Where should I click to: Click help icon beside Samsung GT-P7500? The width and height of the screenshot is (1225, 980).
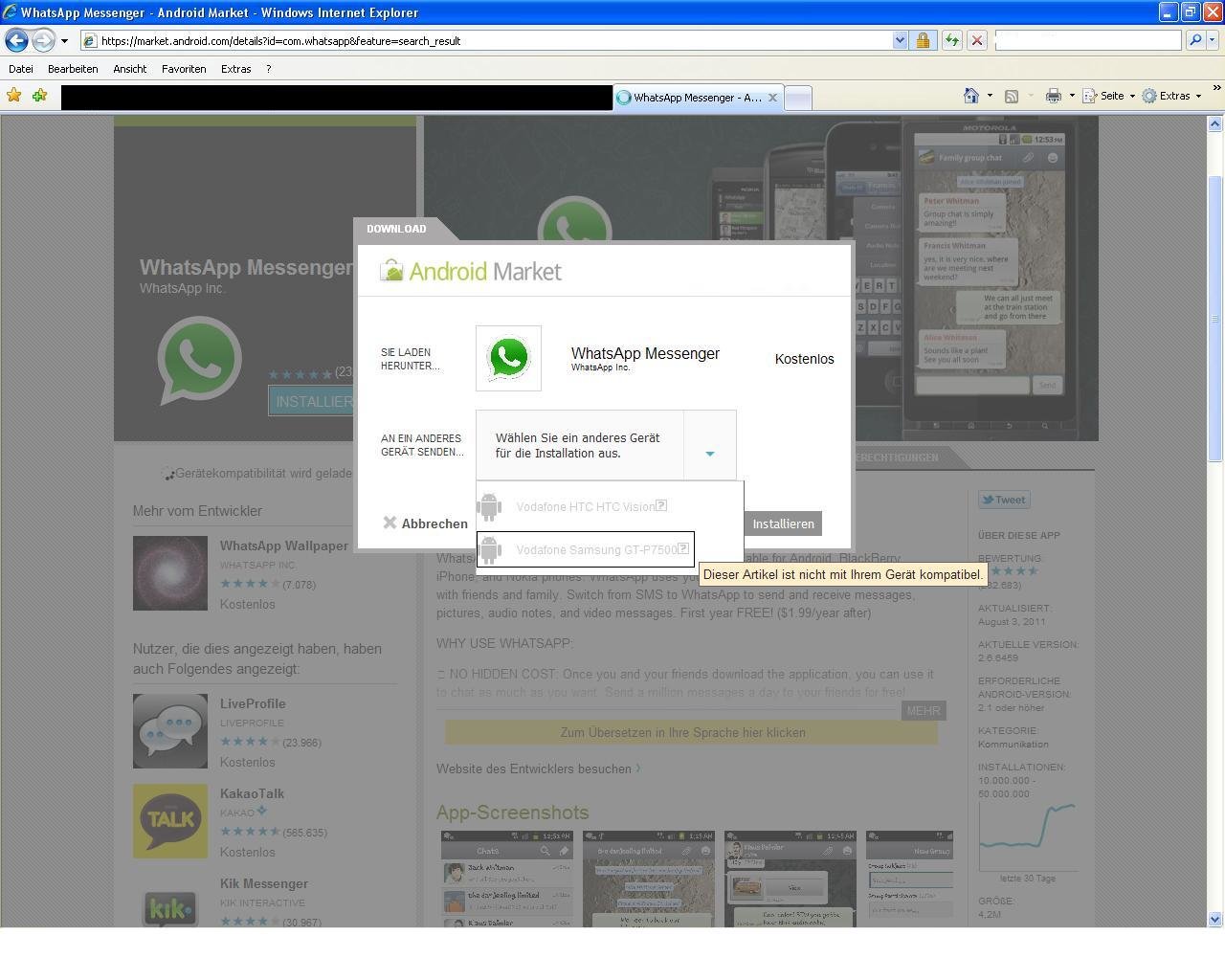pos(683,548)
